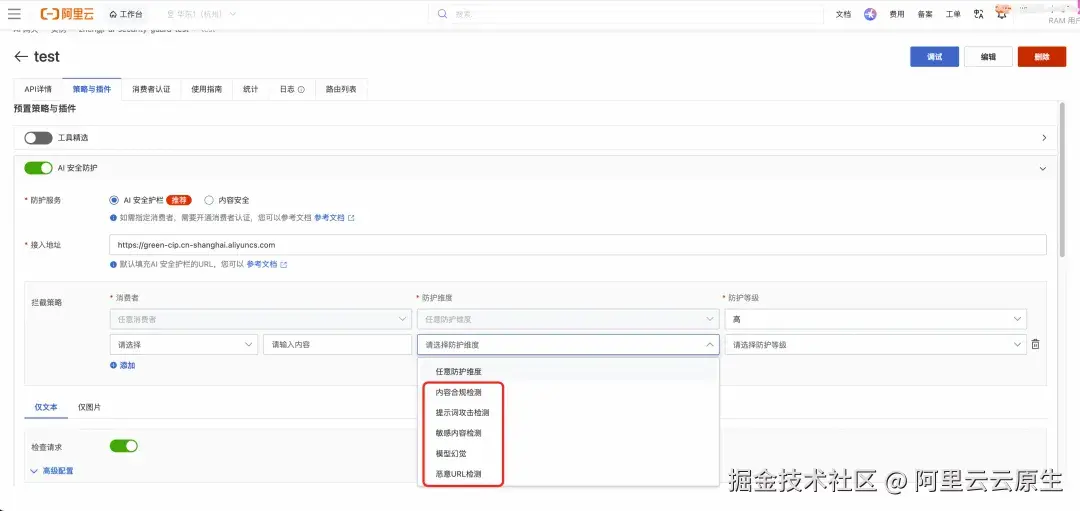Viewport: 1080px width, 511px height.
Task: Open the hamburger navigation menu
Action: [x=14, y=14]
